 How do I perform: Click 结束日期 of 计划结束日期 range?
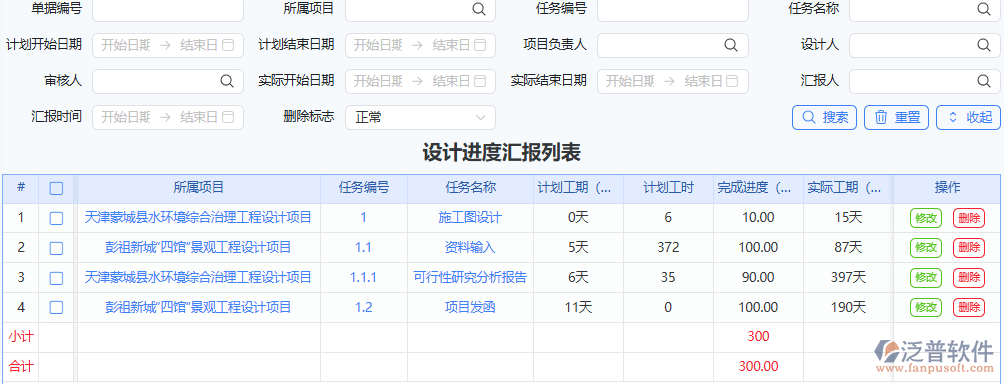[451, 45]
